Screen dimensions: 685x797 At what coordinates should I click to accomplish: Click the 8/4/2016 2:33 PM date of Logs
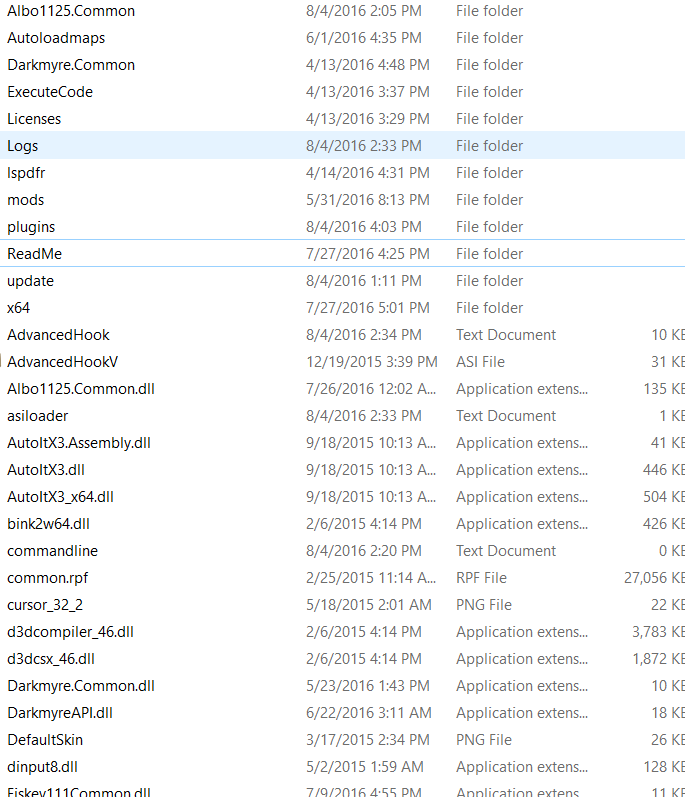click(364, 146)
